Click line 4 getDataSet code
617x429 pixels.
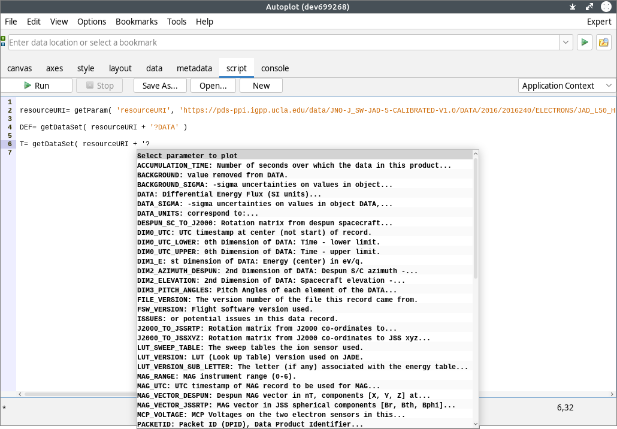103,127
